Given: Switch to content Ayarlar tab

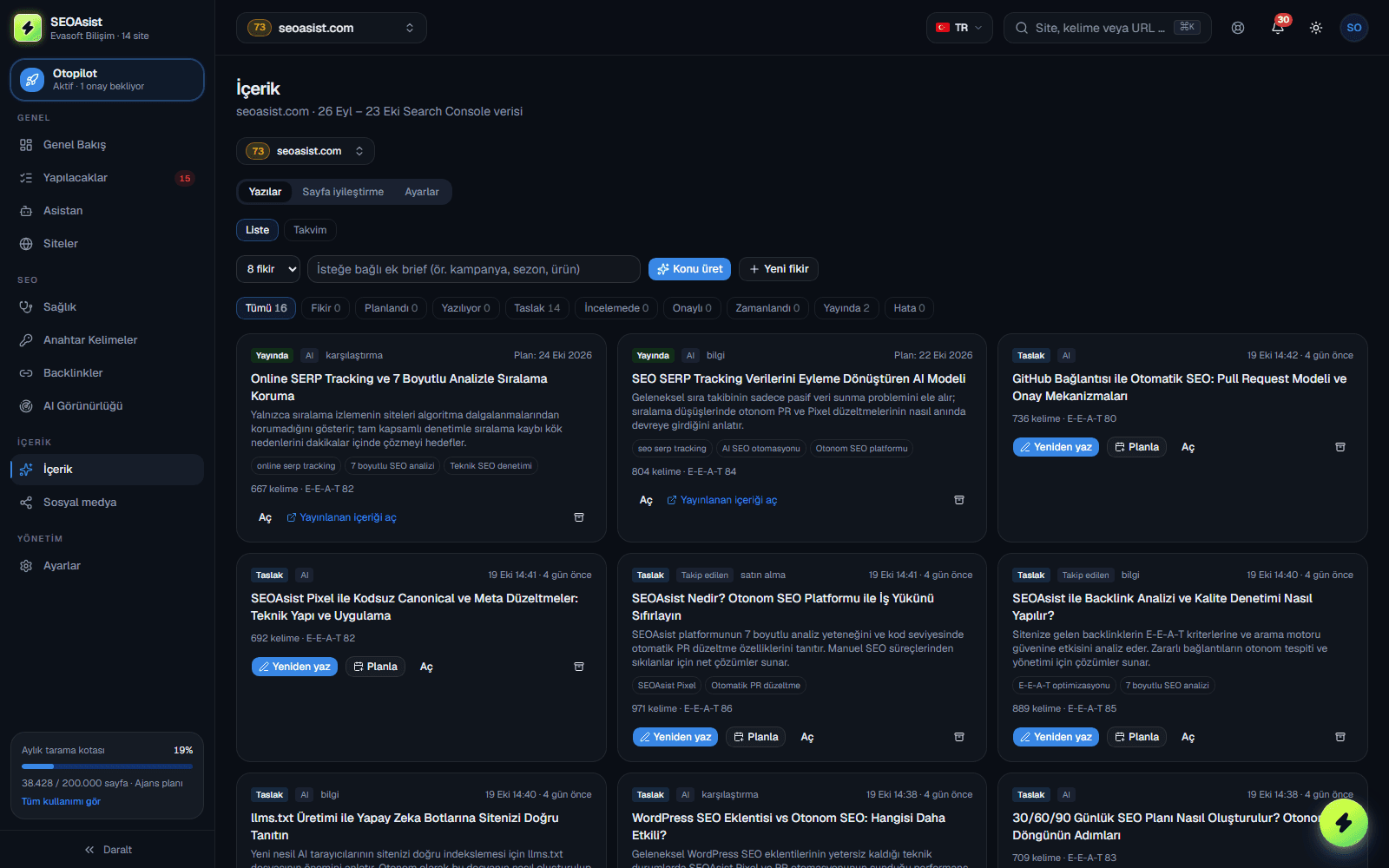Looking at the screenshot, I should click(422, 192).
